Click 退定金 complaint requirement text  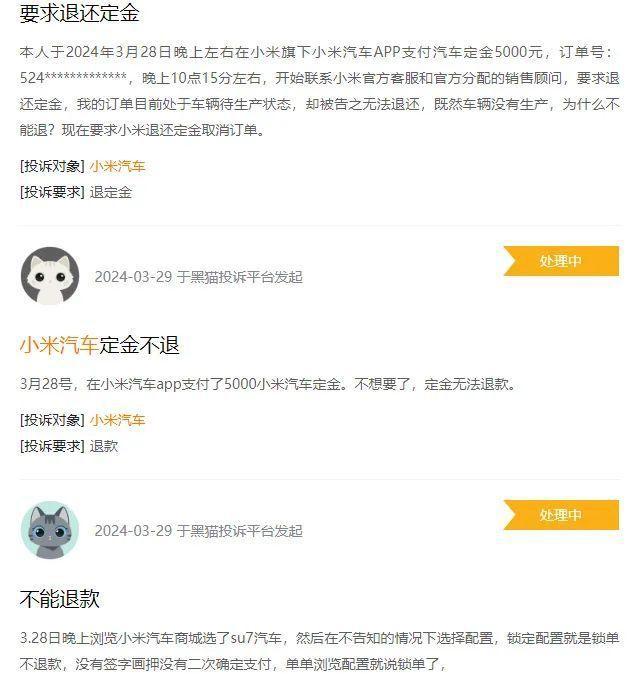coord(110,192)
